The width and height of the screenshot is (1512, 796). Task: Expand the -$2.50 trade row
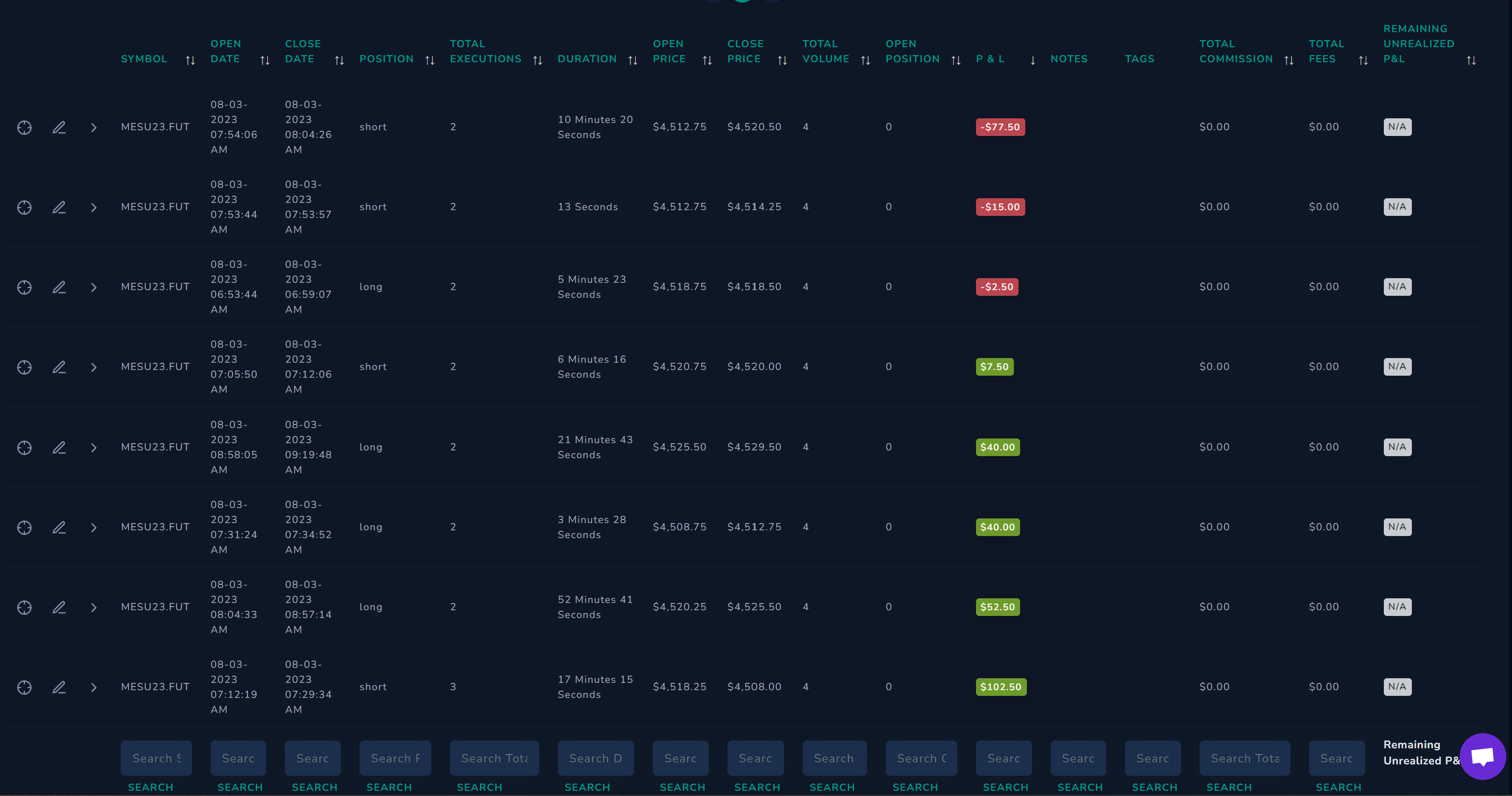pos(94,287)
